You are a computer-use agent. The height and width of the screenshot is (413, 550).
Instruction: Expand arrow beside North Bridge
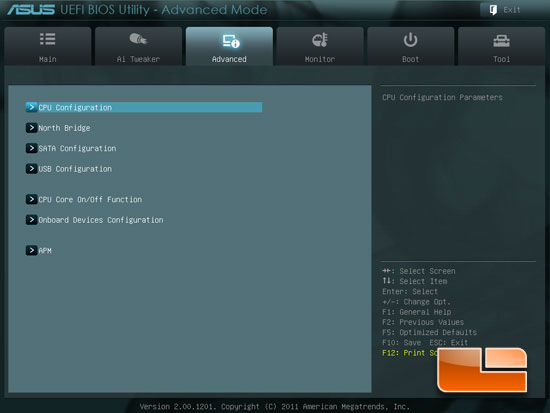coord(32,128)
